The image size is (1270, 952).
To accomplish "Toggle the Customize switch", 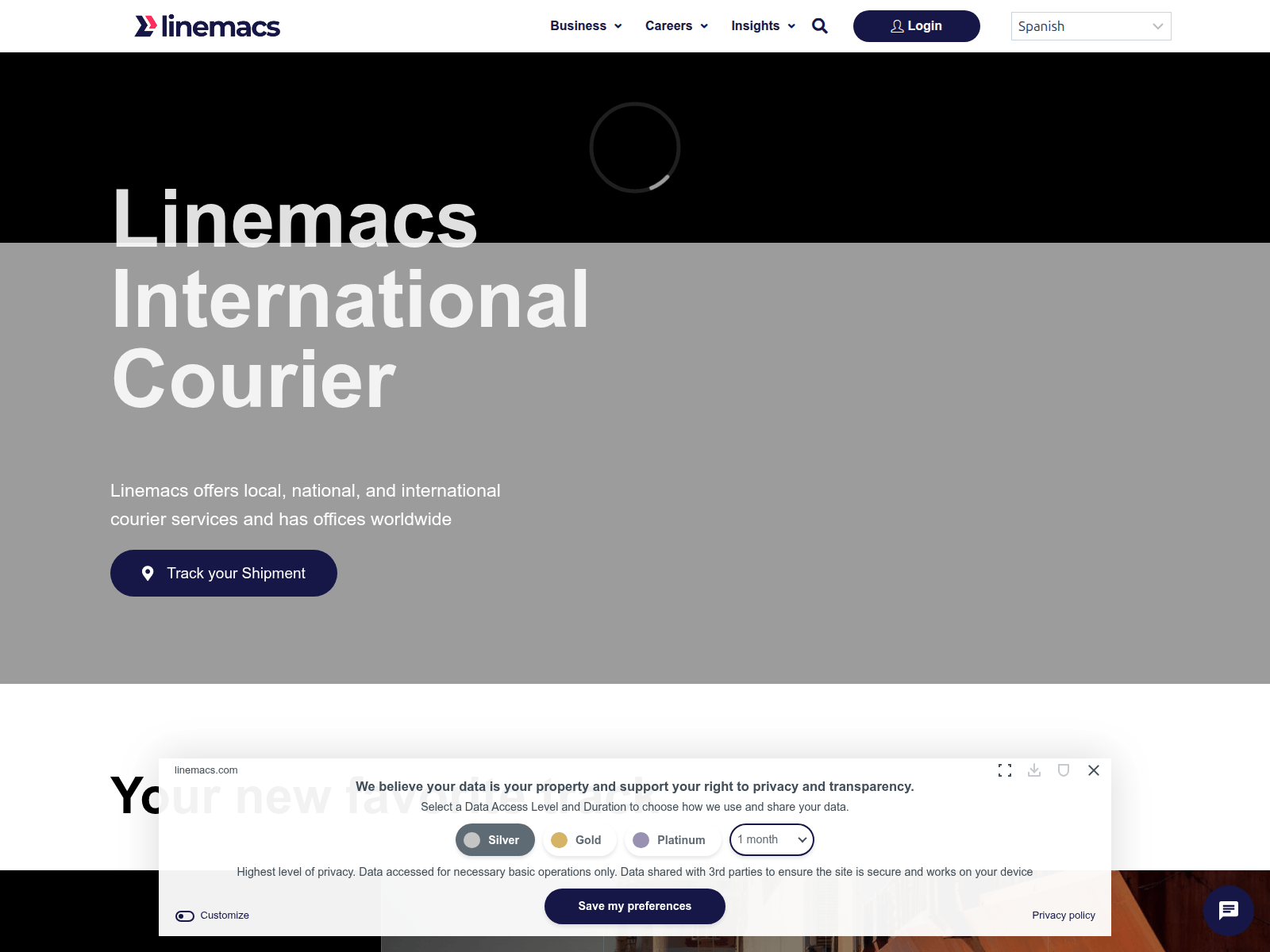I will pos(185,916).
